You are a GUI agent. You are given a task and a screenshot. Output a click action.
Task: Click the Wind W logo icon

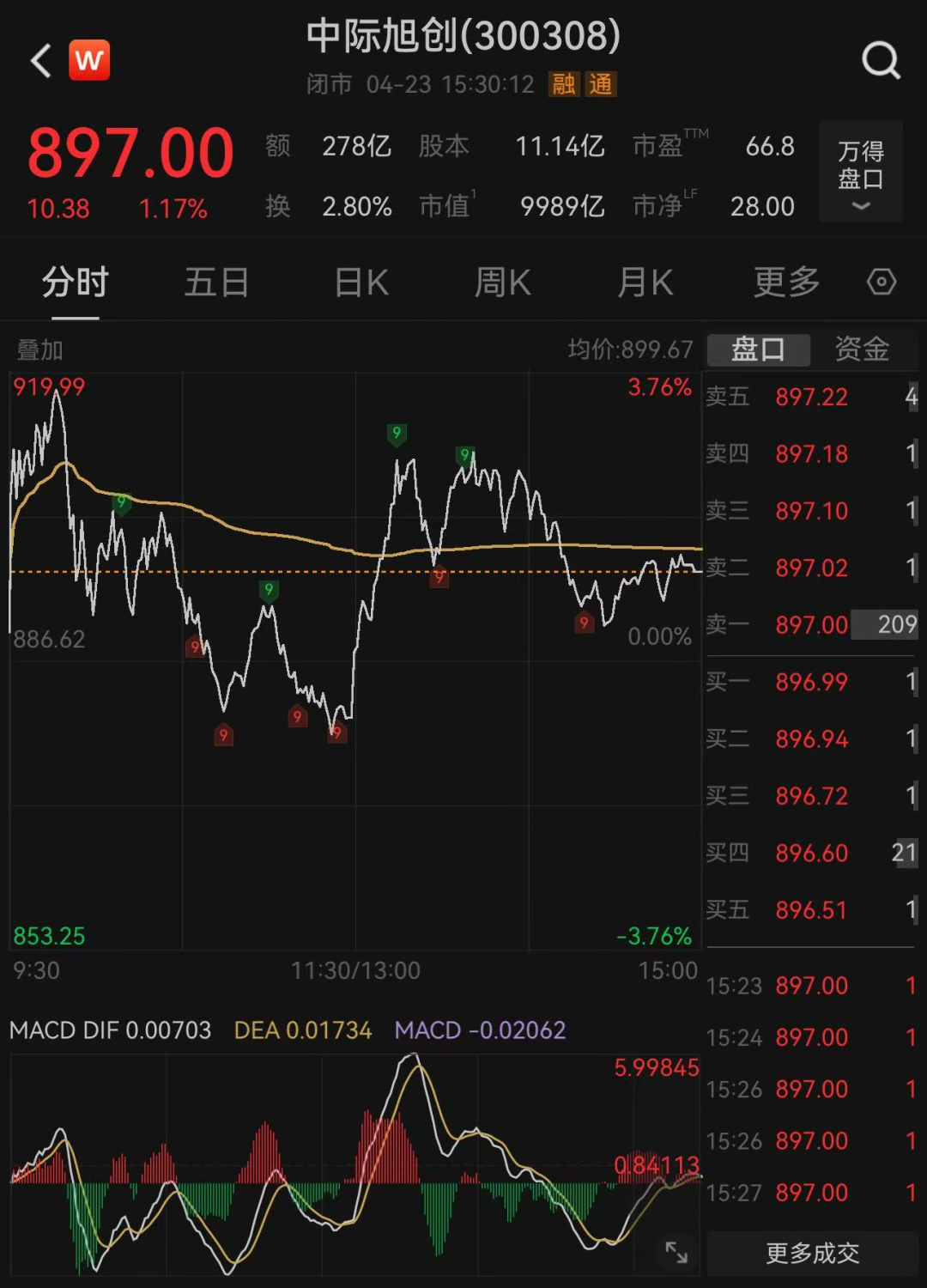(88, 60)
